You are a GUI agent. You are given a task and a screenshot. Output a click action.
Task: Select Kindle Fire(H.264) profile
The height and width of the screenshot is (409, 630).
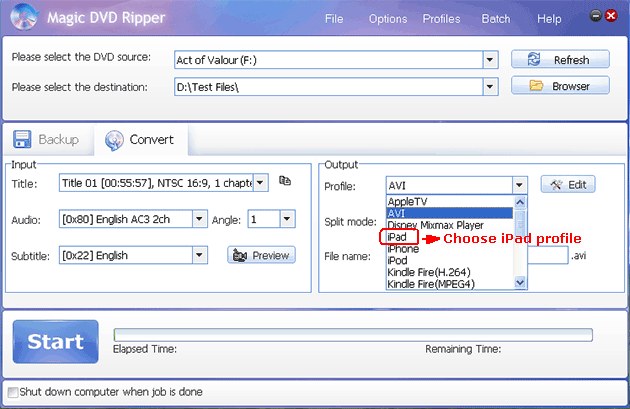click(x=449, y=272)
